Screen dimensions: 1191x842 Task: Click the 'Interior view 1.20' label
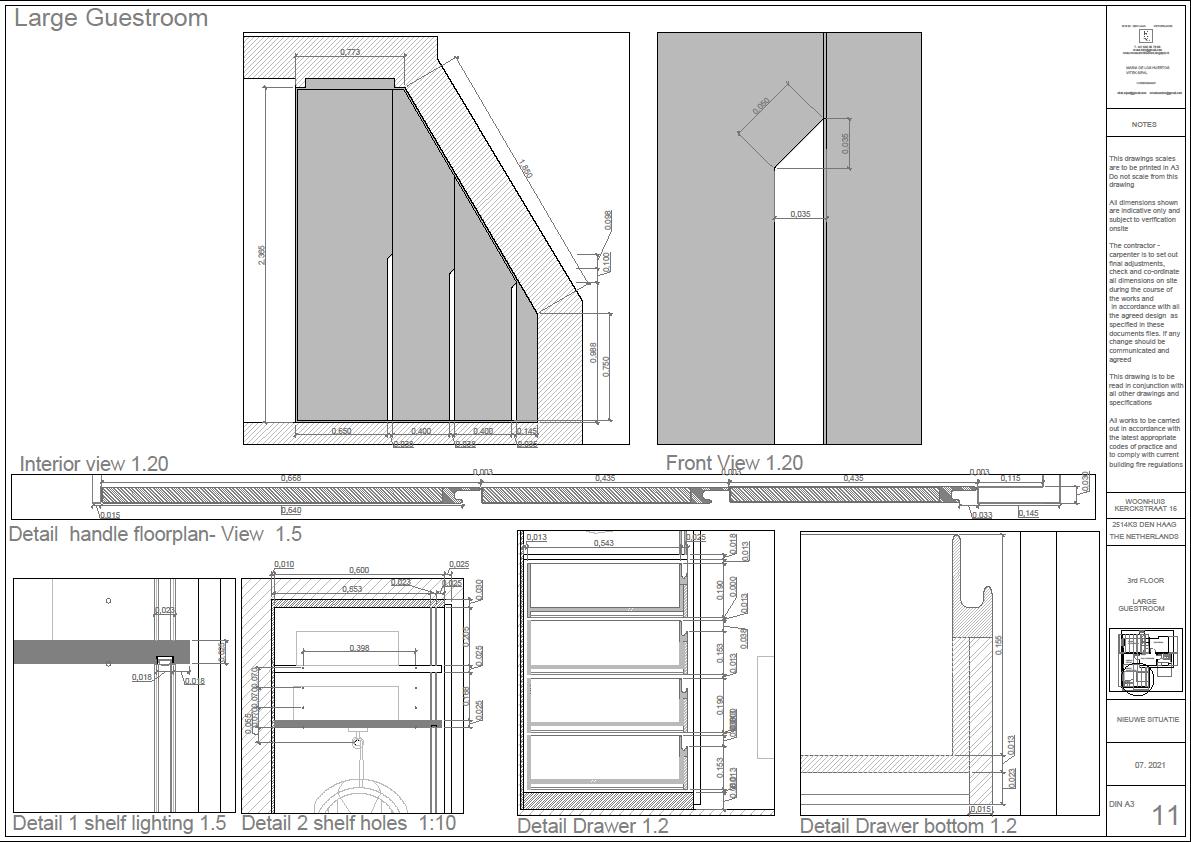94,464
